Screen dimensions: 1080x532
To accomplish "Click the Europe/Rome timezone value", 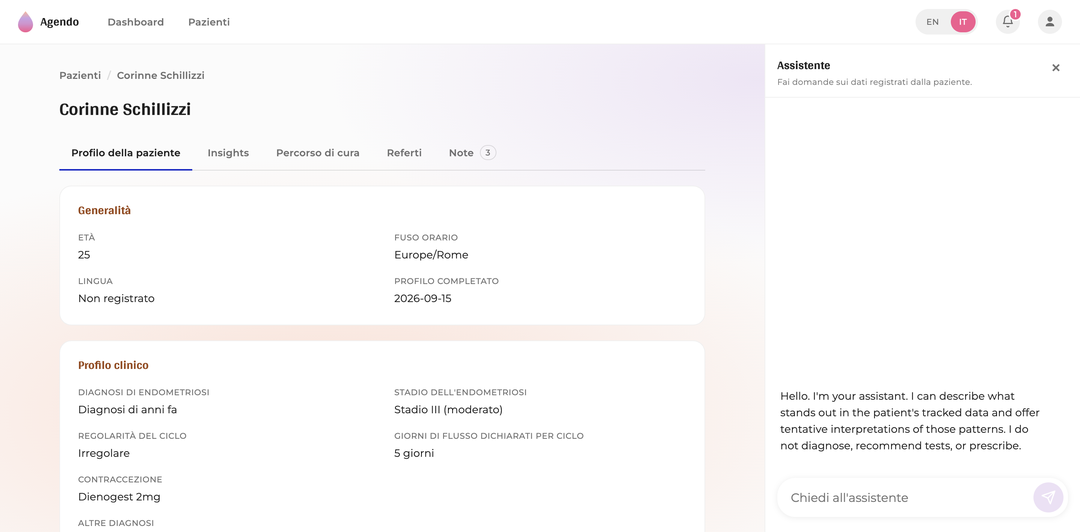I will point(431,255).
